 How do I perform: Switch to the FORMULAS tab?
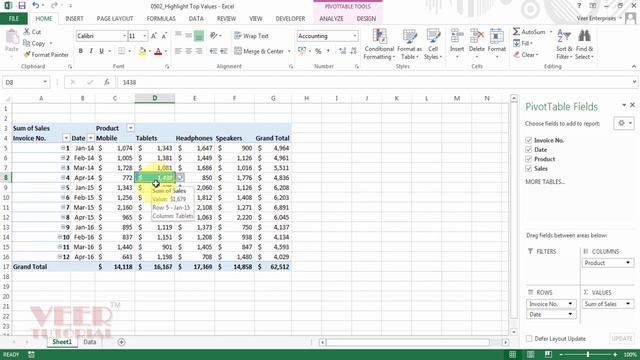tap(161, 18)
